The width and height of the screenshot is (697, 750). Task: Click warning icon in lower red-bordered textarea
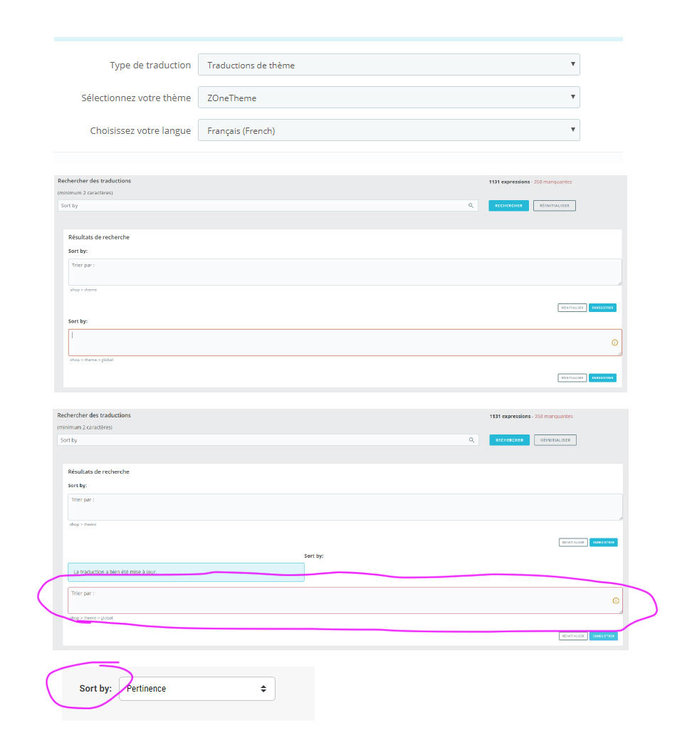[x=616, y=601]
